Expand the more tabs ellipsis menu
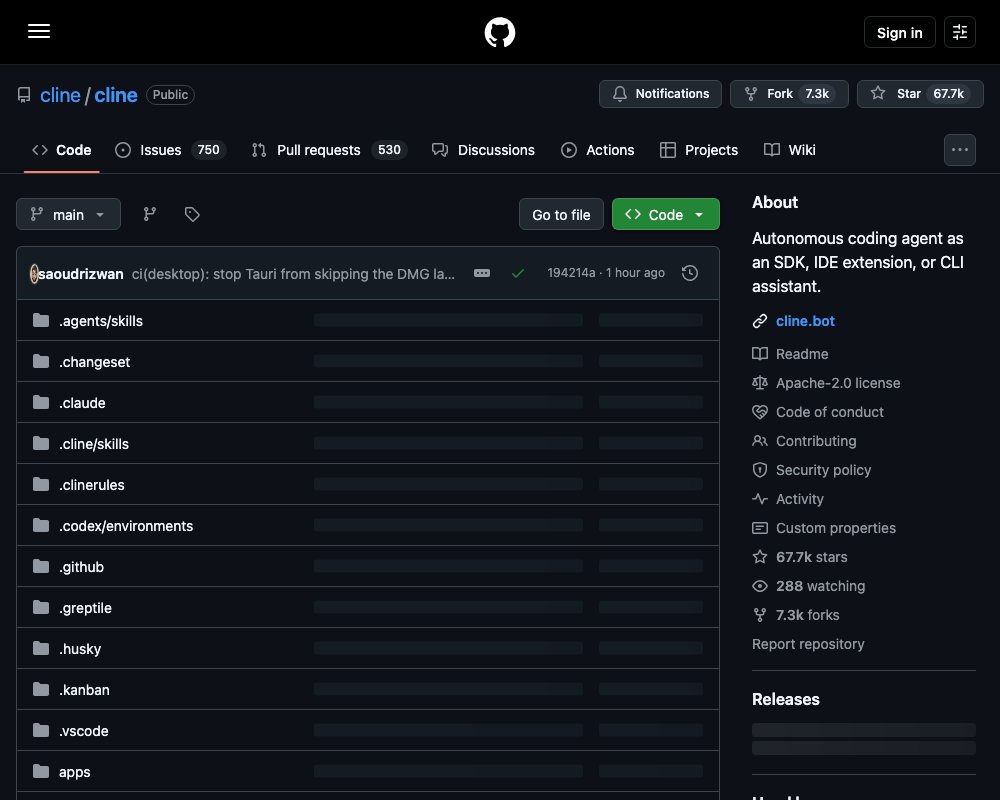This screenshot has width=1000, height=800. point(959,150)
